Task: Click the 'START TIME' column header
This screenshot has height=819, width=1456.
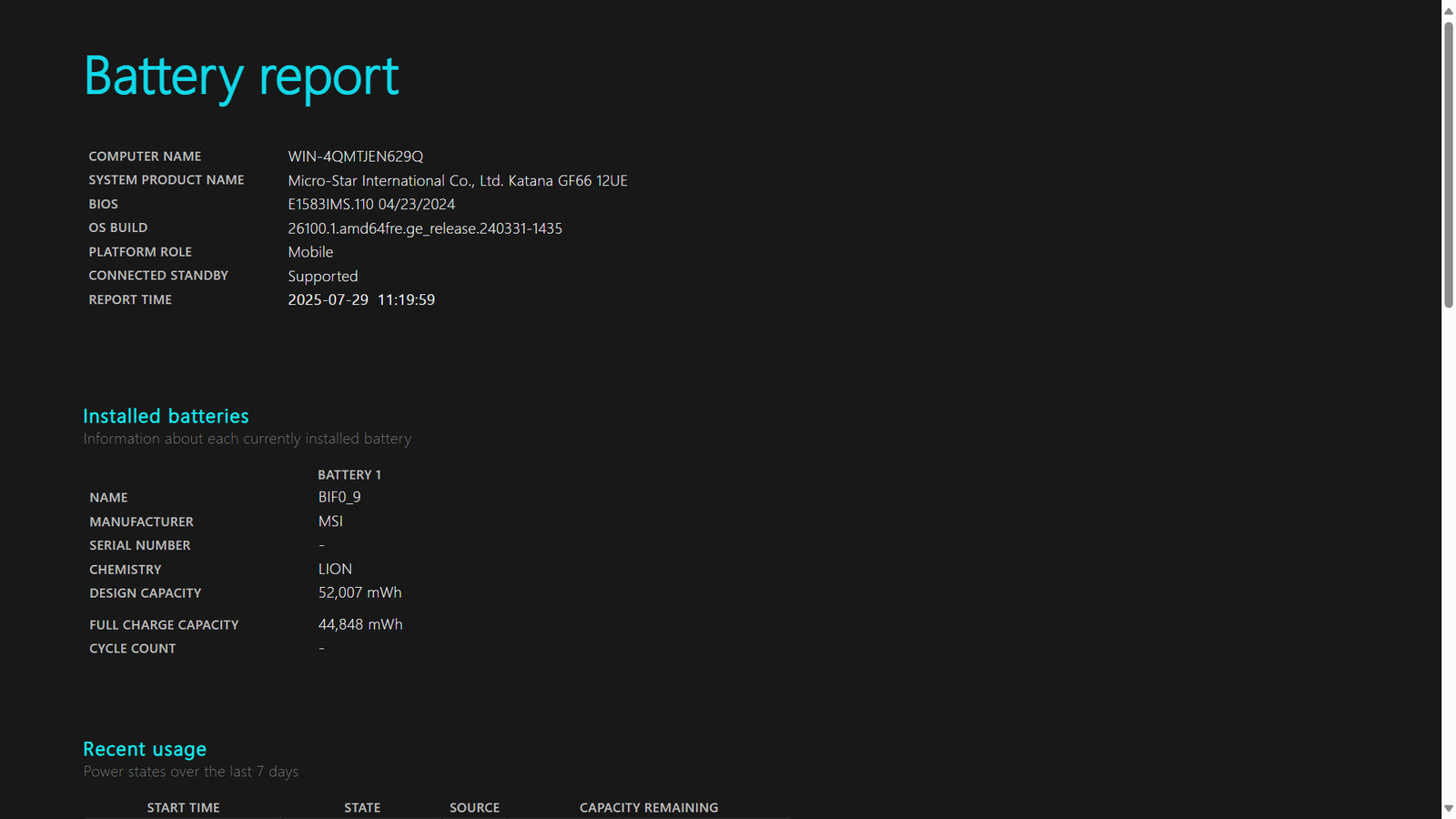Action: pos(184,808)
